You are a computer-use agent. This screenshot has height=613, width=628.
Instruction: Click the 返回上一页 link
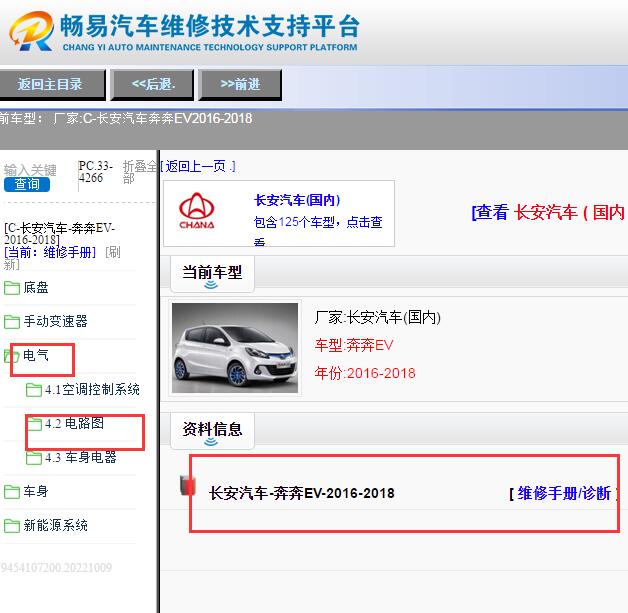pos(198,167)
